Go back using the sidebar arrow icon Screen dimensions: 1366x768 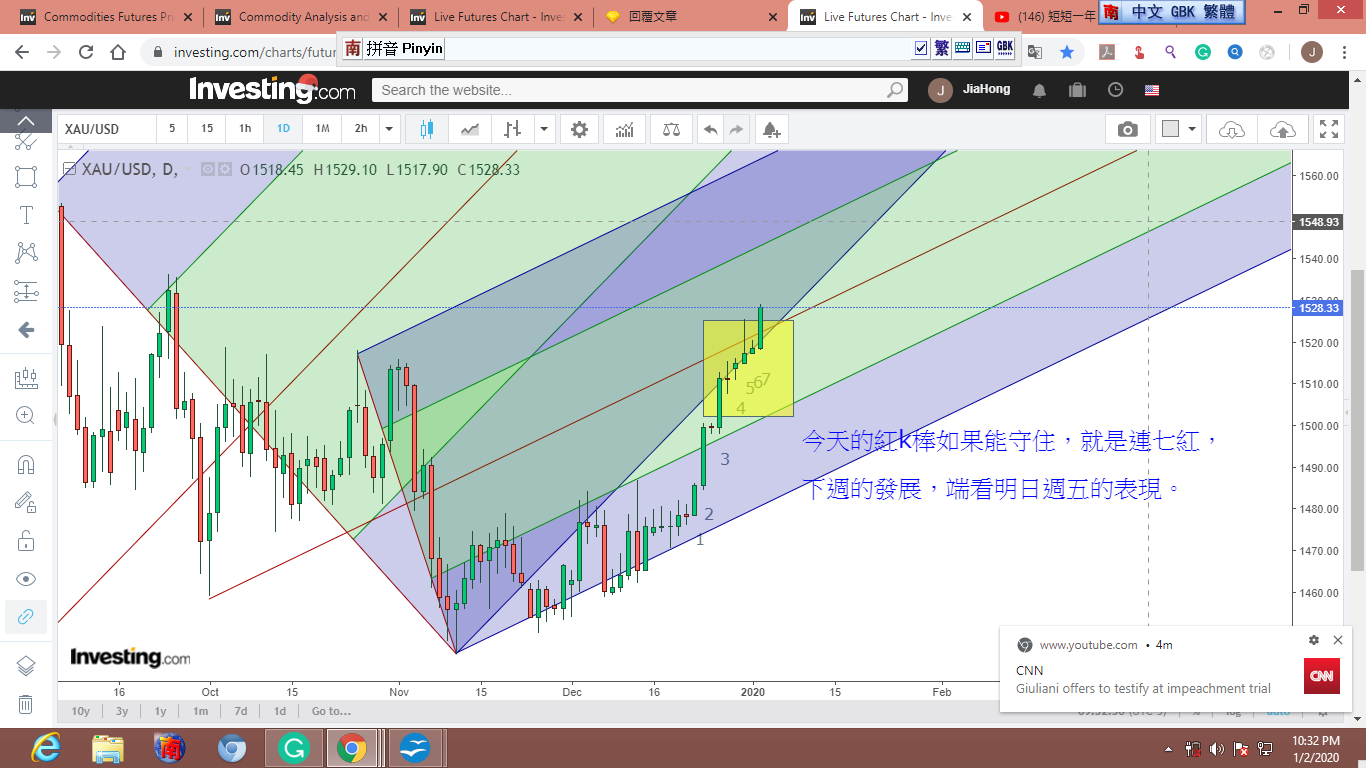pyautogui.click(x=26, y=330)
